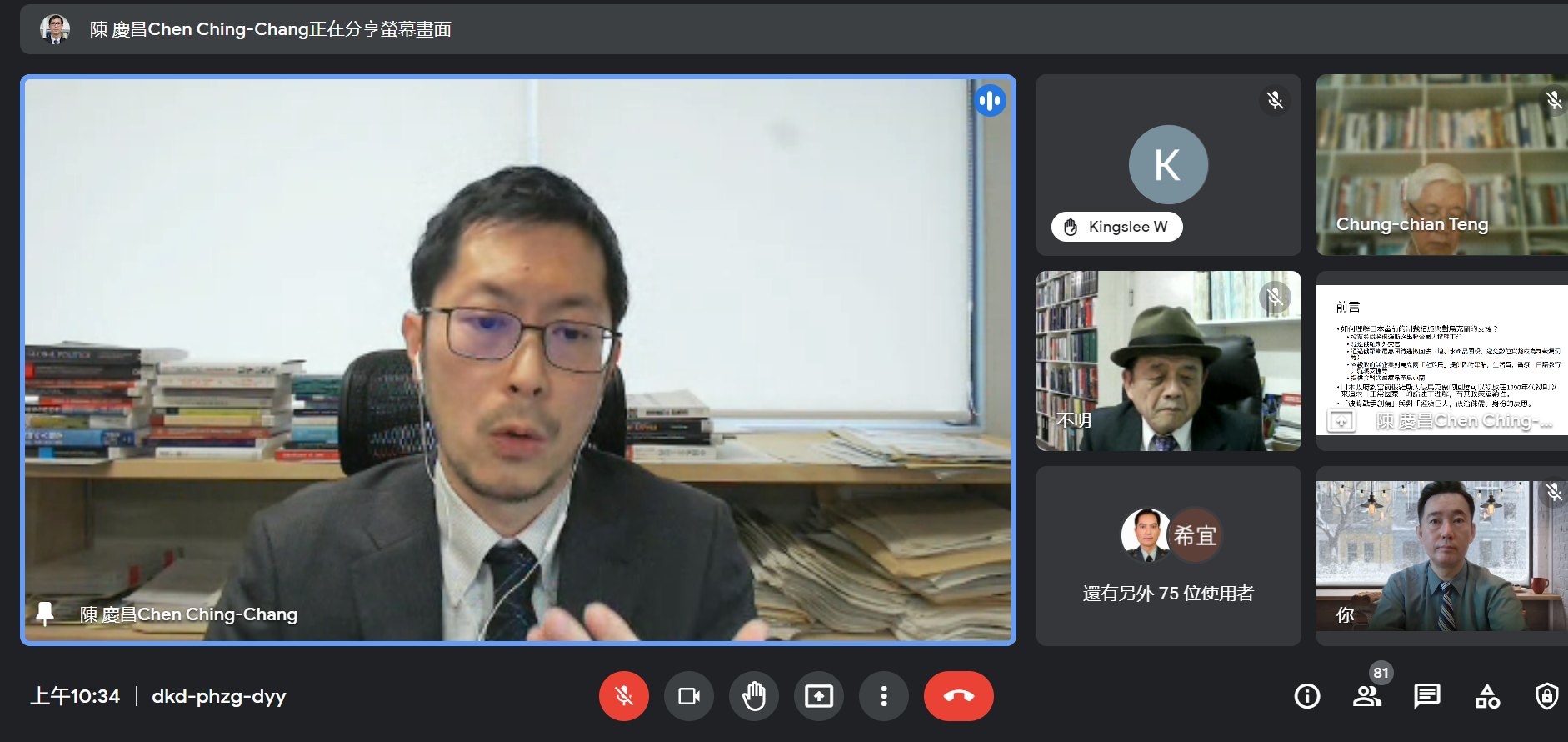Click the pin icon beside presenter name
Viewport: 1568px width, 742px height.
pos(45,614)
